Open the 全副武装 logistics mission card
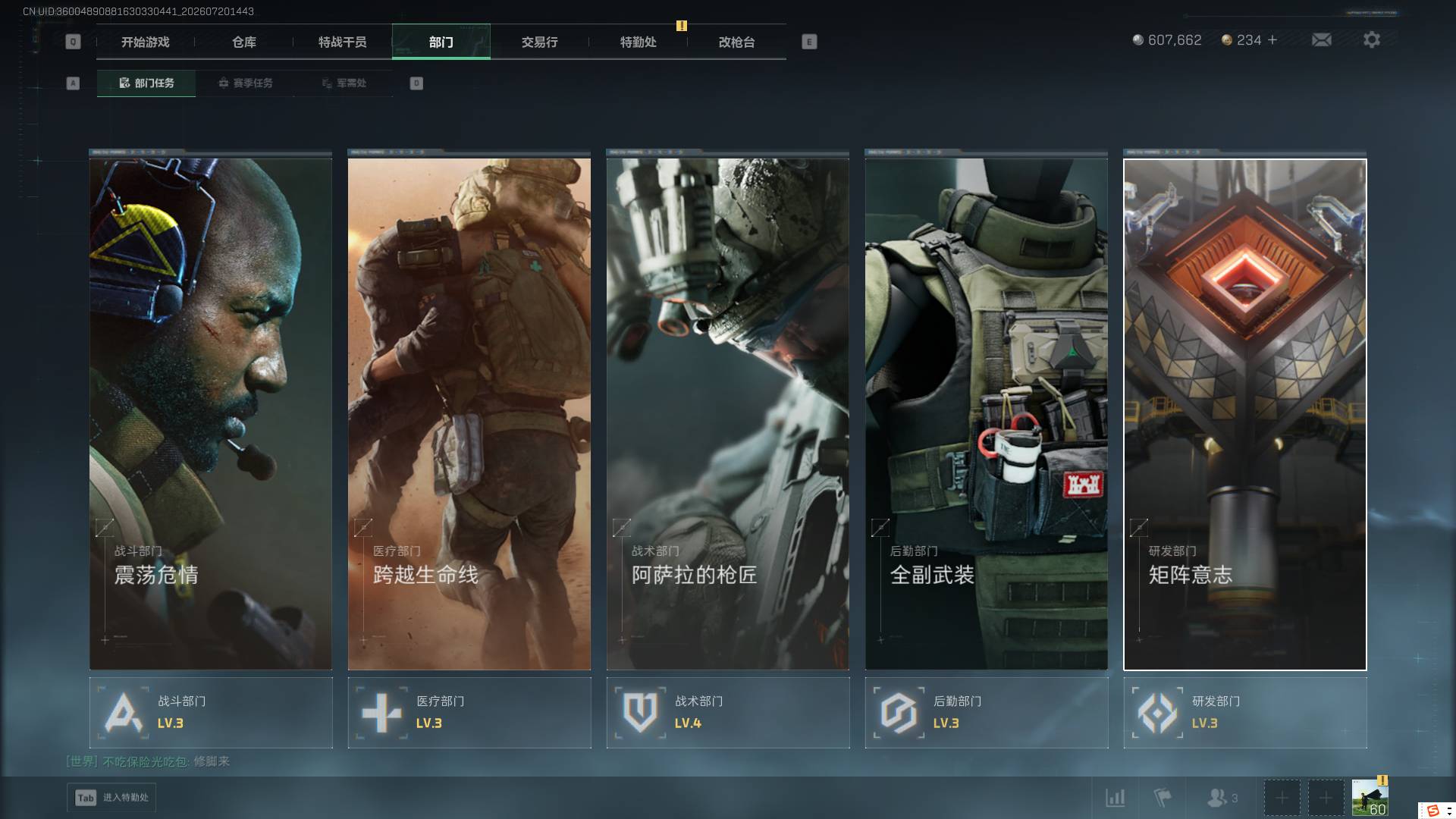The image size is (1456, 819). coord(987,413)
